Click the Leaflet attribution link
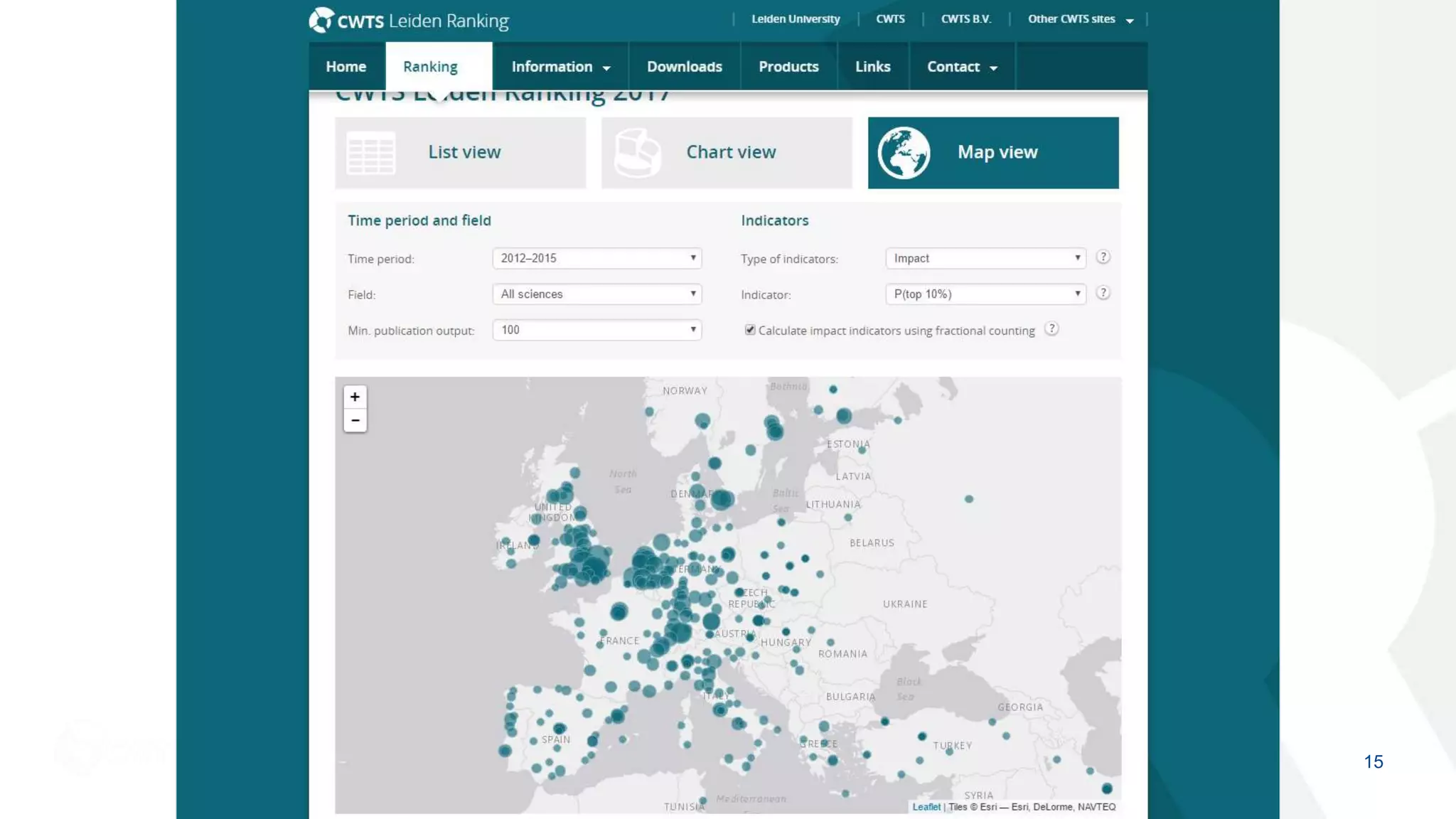 coord(926,807)
